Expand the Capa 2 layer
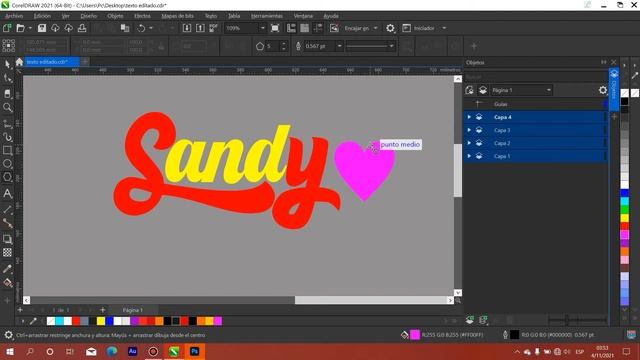The height and width of the screenshot is (360, 640). 469,143
